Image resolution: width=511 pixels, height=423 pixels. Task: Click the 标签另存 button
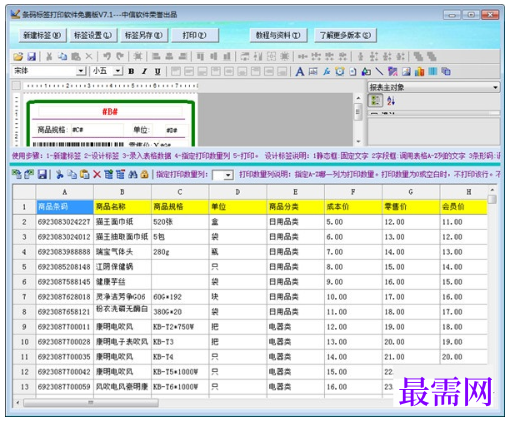point(144,35)
